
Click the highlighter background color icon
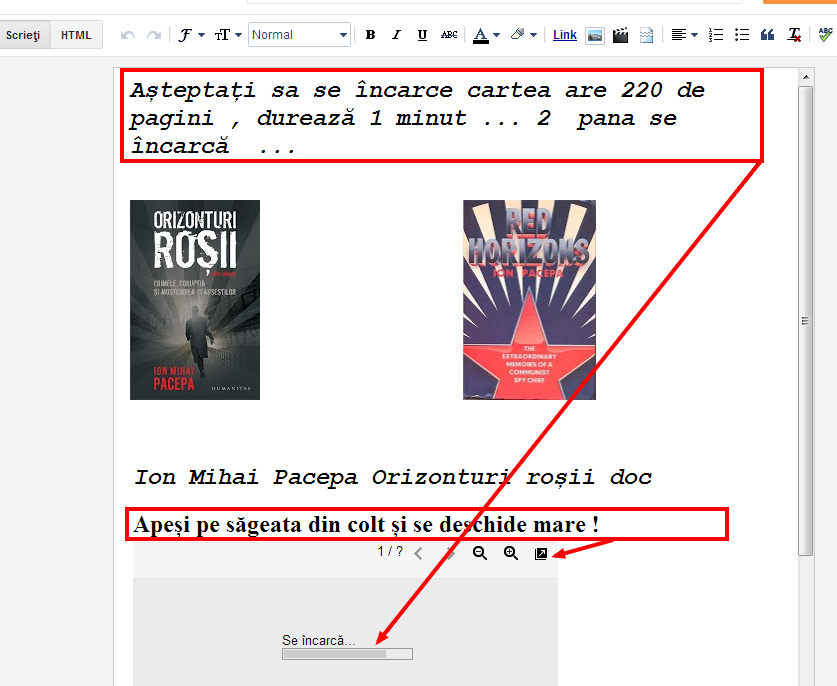(x=517, y=35)
